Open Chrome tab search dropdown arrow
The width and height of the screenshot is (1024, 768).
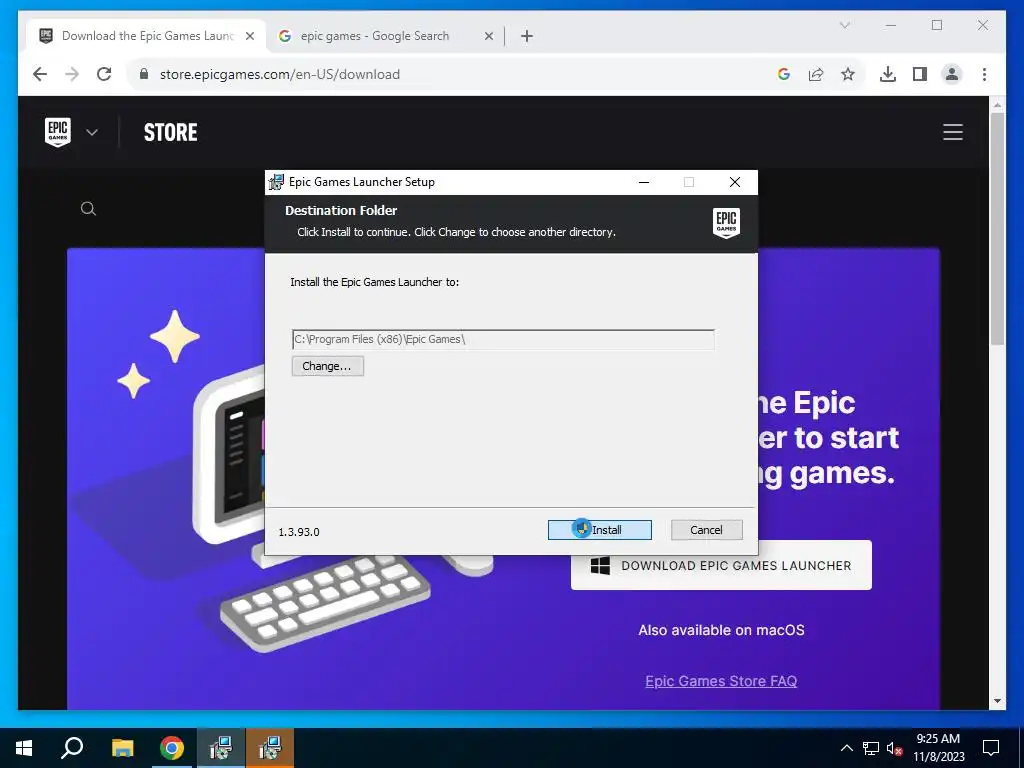pyautogui.click(x=844, y=25)
